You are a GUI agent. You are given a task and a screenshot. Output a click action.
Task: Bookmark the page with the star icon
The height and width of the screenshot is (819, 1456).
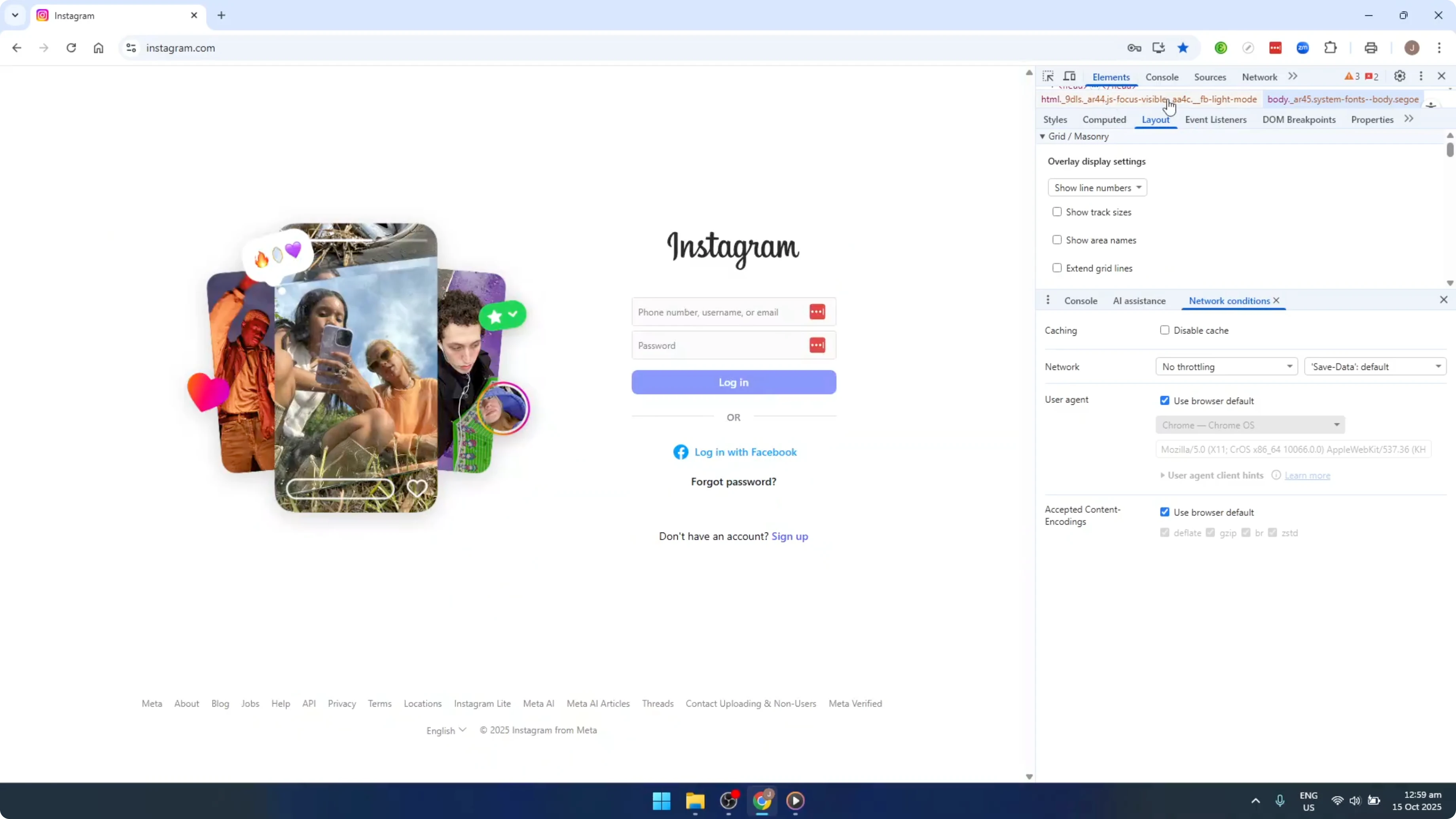point(1183,48)
